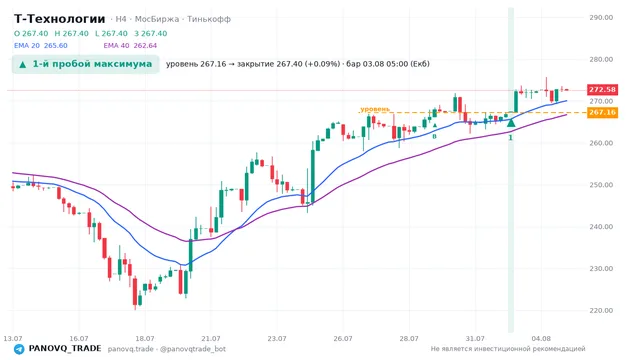Viewport: 640px width, 360px height.
Task: Click the small triangle marker labeled B
Action: (435, 126)
